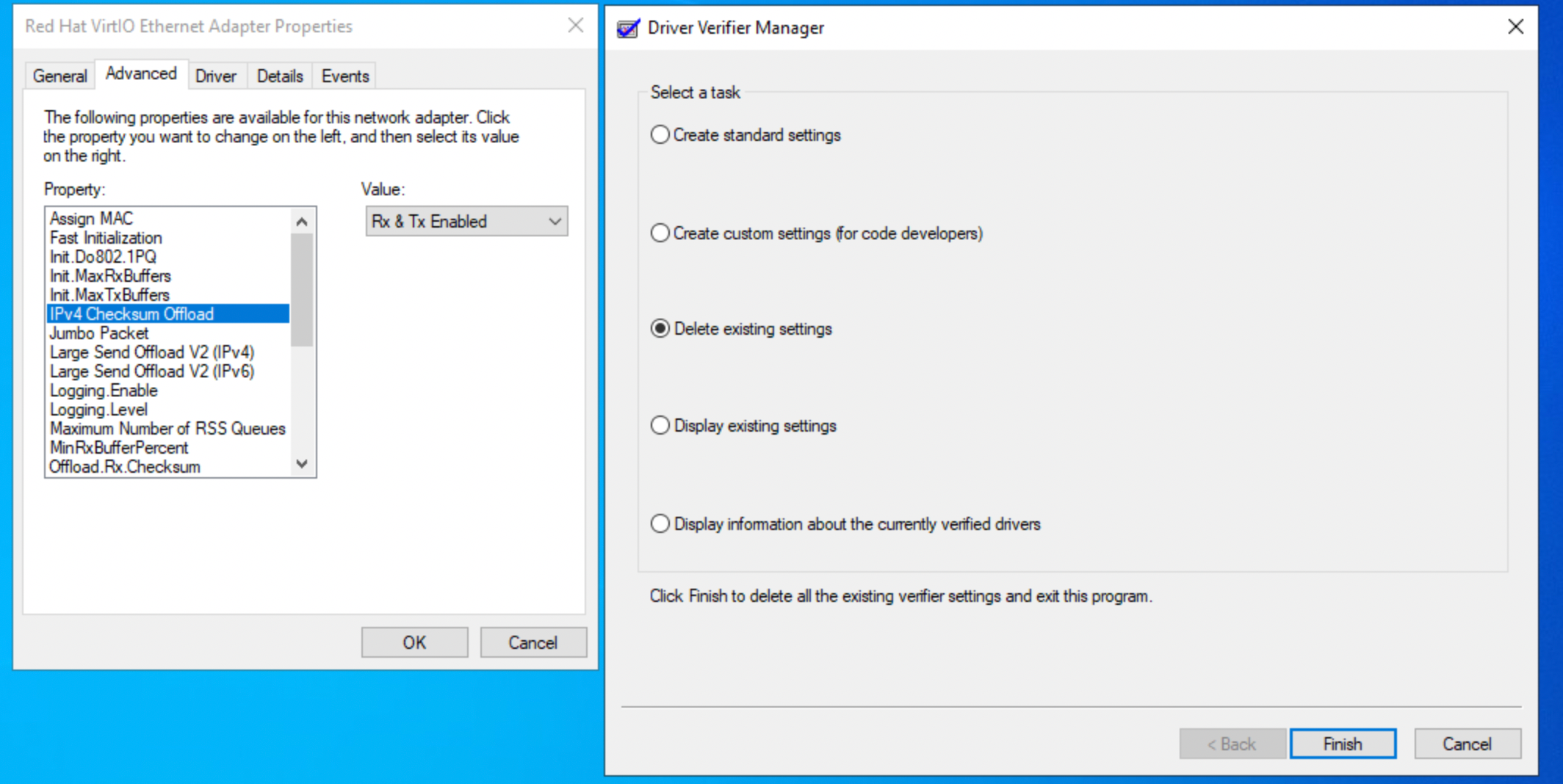Select Maximum Number of RSS Queues
This screenshot has width=1563, height=784.
pyautogui.click(x=168, y=429)
